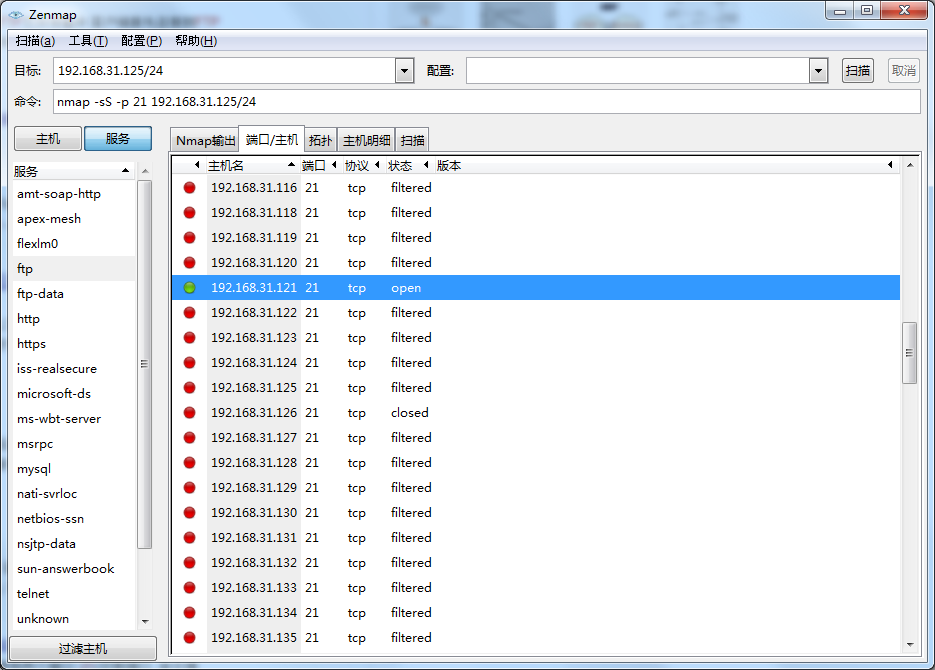Click the red status dot for 192.168.31.132
935x670 pixels.
pos(190,563)
